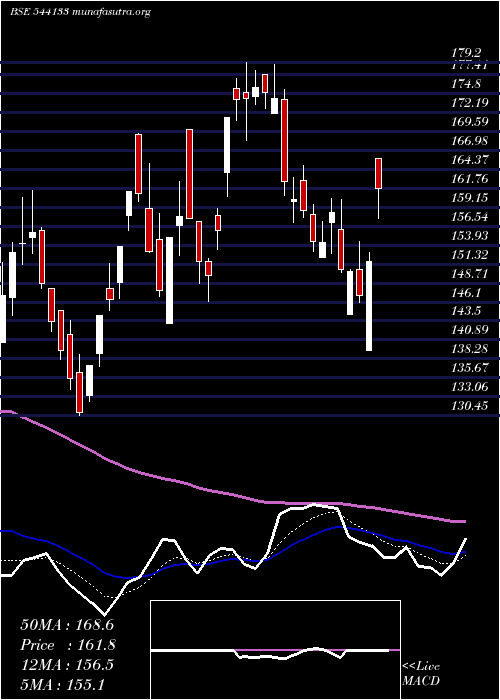Screen dimensions: 500x700
Task: Click the 148.71 price axis label
Action: (x=471, y=273)
